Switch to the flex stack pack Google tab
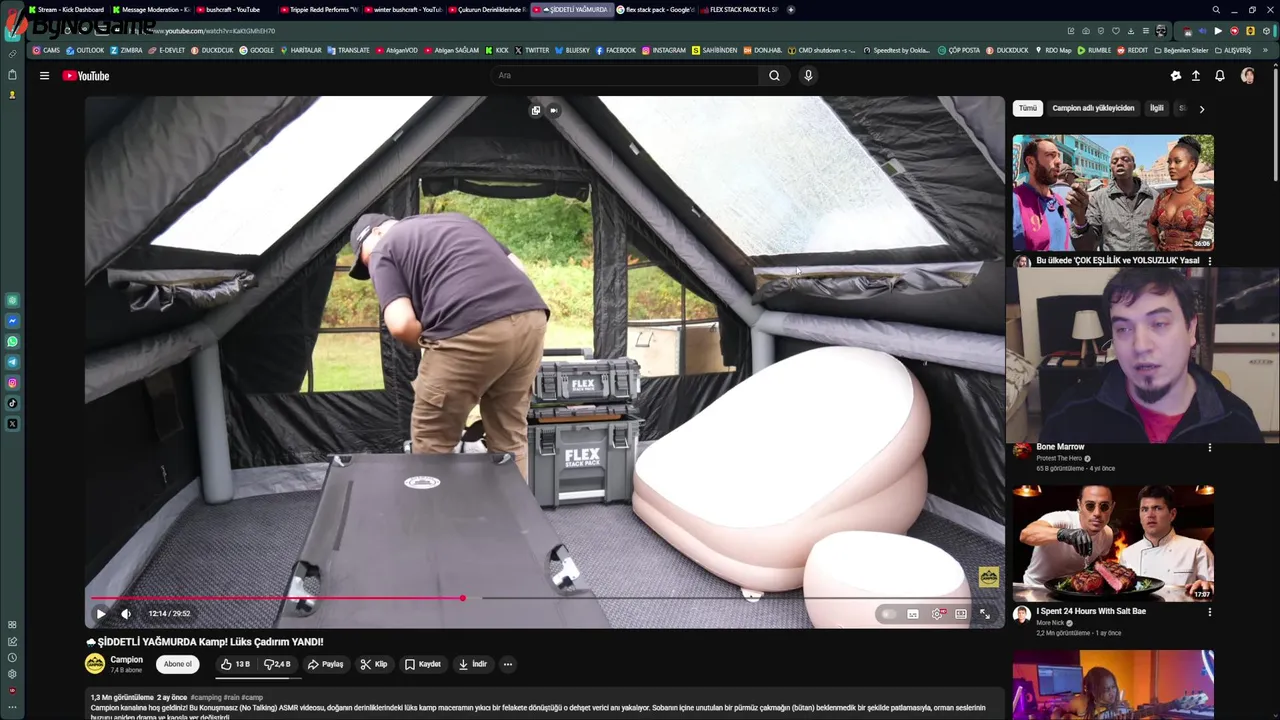Image resolution: width=1280 pixels, height=720 pixels. 655,9
